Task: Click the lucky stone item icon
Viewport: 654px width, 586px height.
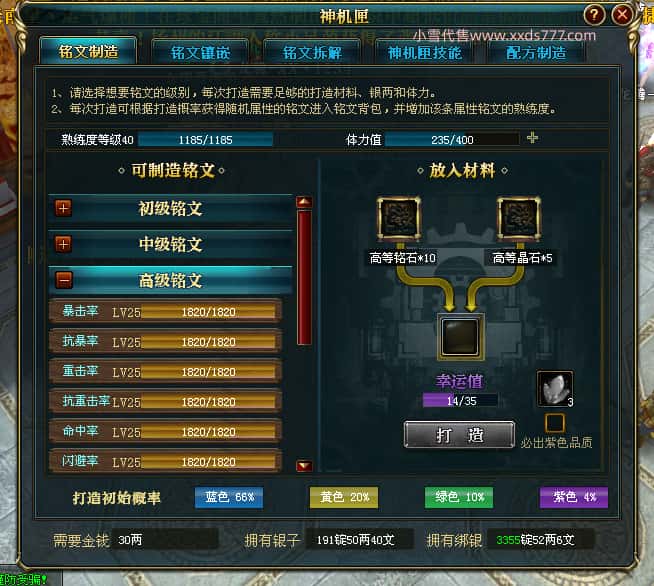Action: click(x=555, y=389)
